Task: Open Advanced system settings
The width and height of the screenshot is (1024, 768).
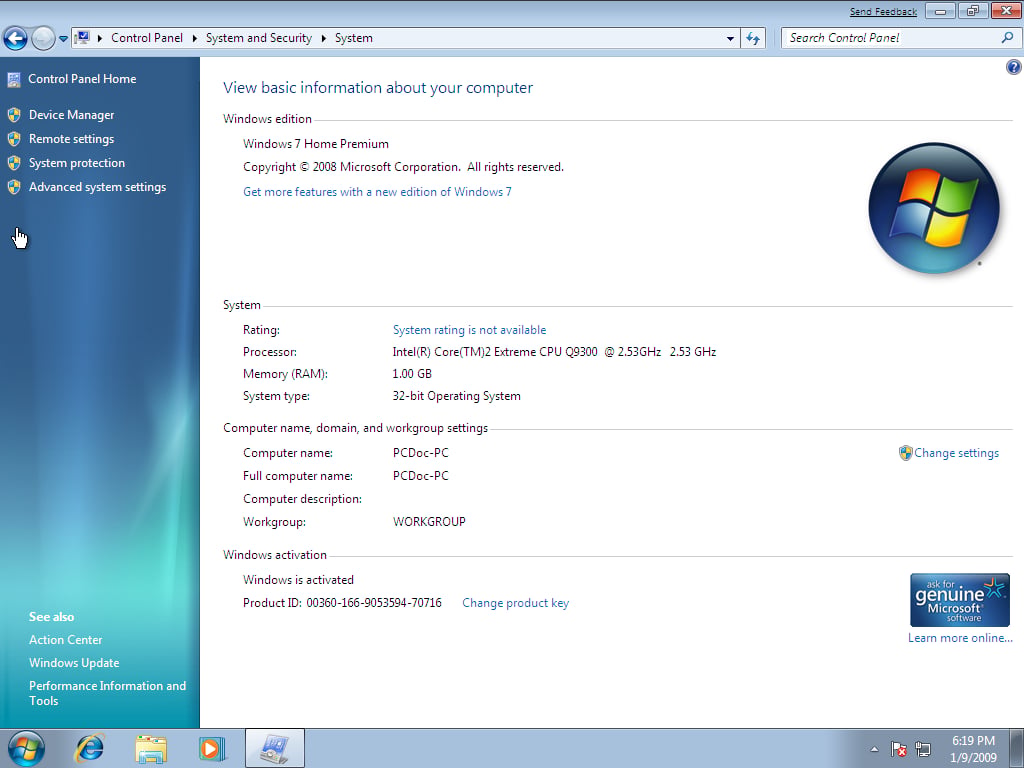Action: (97, 187)
